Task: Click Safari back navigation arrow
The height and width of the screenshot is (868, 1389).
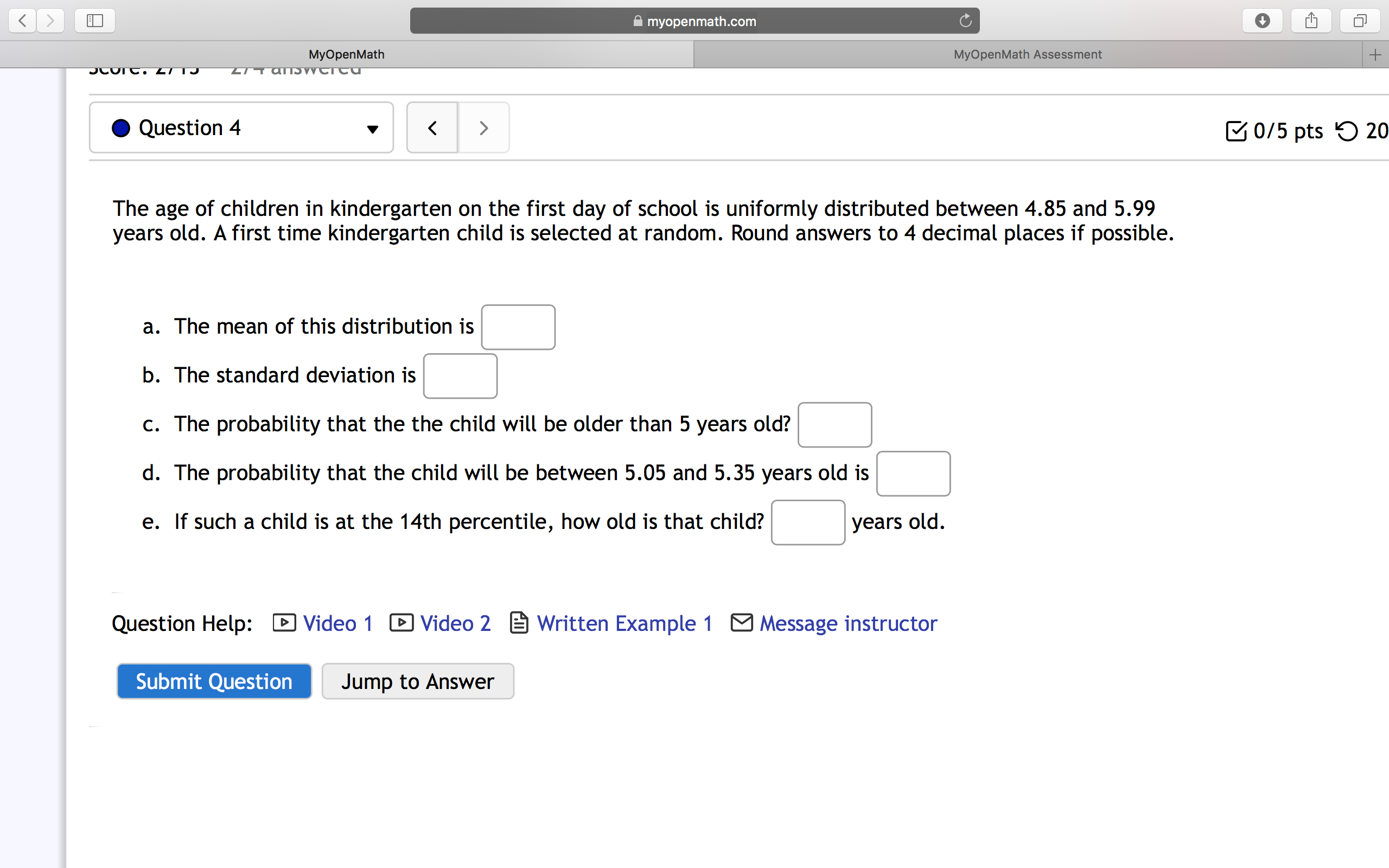Action: click(22, 21)
